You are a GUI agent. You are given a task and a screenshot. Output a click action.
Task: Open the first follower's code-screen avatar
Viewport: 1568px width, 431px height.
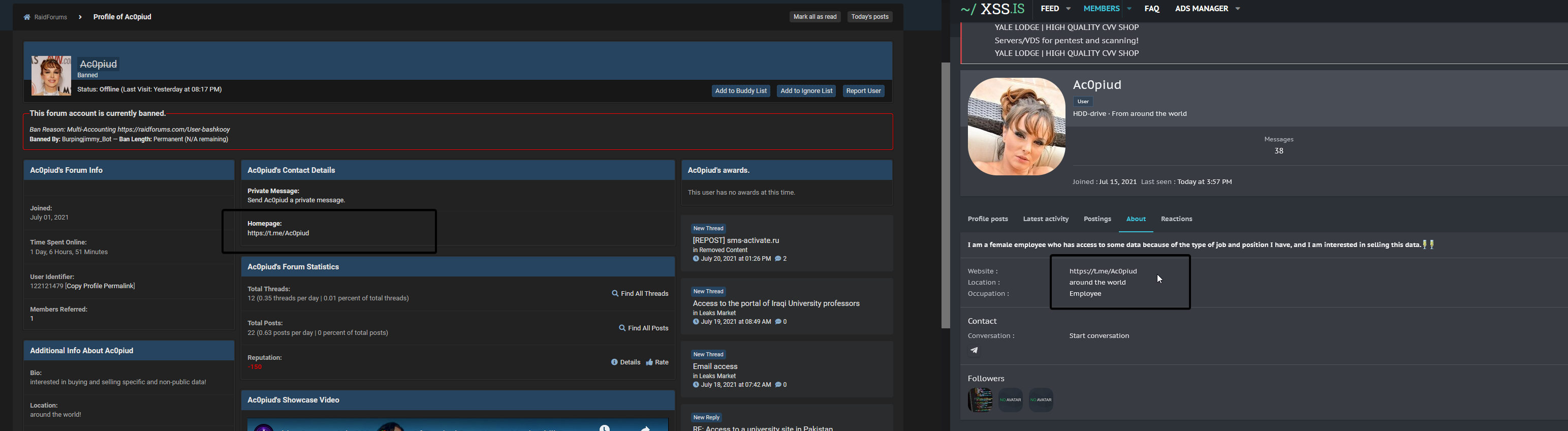click(x=980, y=400)
